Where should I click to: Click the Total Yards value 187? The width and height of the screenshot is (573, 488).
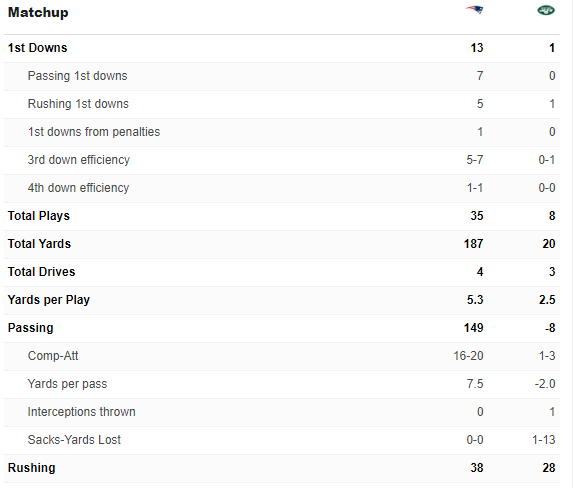(x=473, y=244)
